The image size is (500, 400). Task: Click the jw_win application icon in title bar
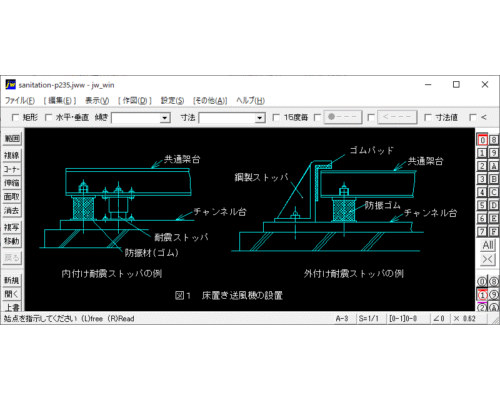pos(10,85)
